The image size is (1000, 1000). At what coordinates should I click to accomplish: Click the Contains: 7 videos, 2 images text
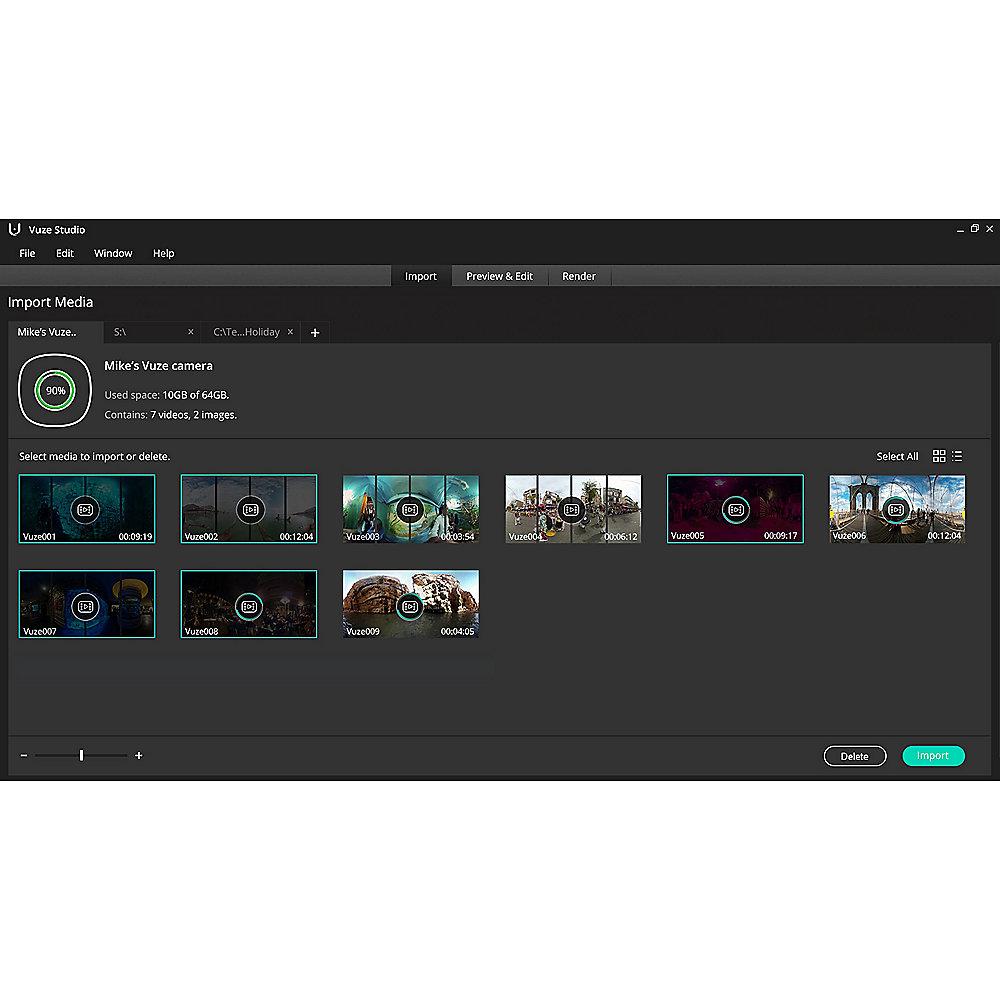pos(170,415)
